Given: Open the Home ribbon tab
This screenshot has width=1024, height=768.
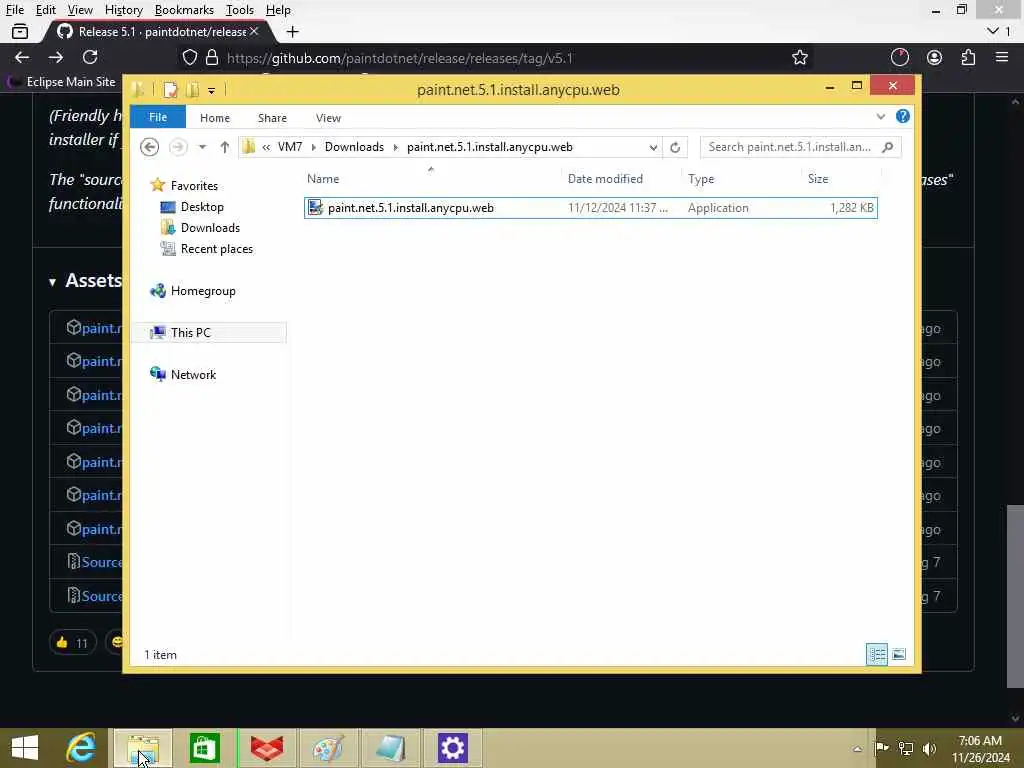Looking at the screenshot, I should tap(215, 118).
